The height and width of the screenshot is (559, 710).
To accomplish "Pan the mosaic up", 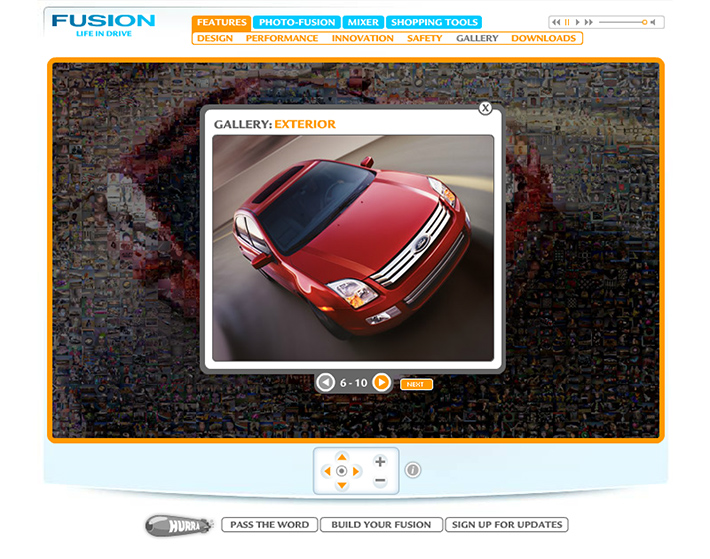I will coord(342,457).
